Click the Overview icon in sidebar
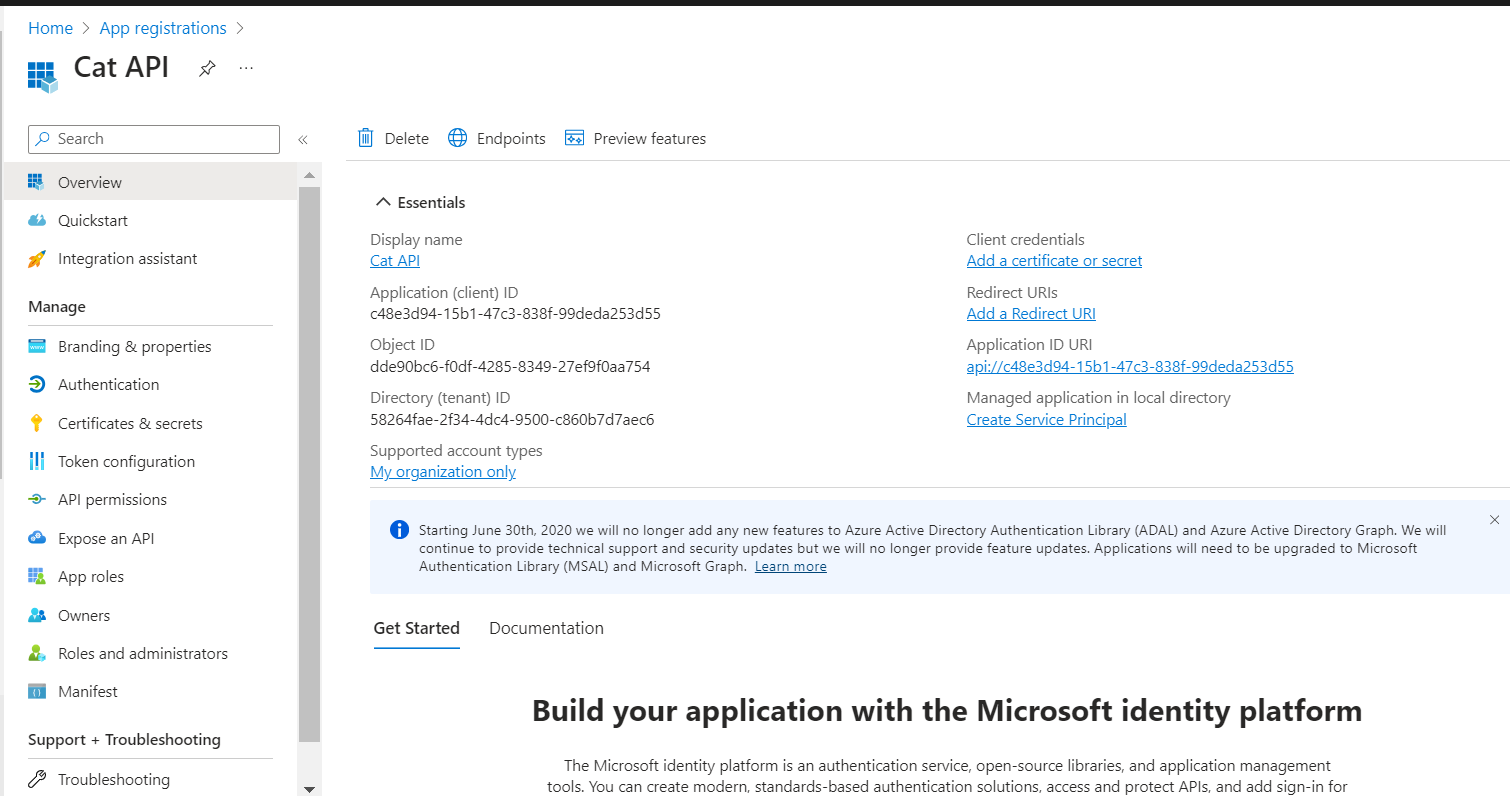The width and height of the screenshot is (1510, 796). click(37, 182)
